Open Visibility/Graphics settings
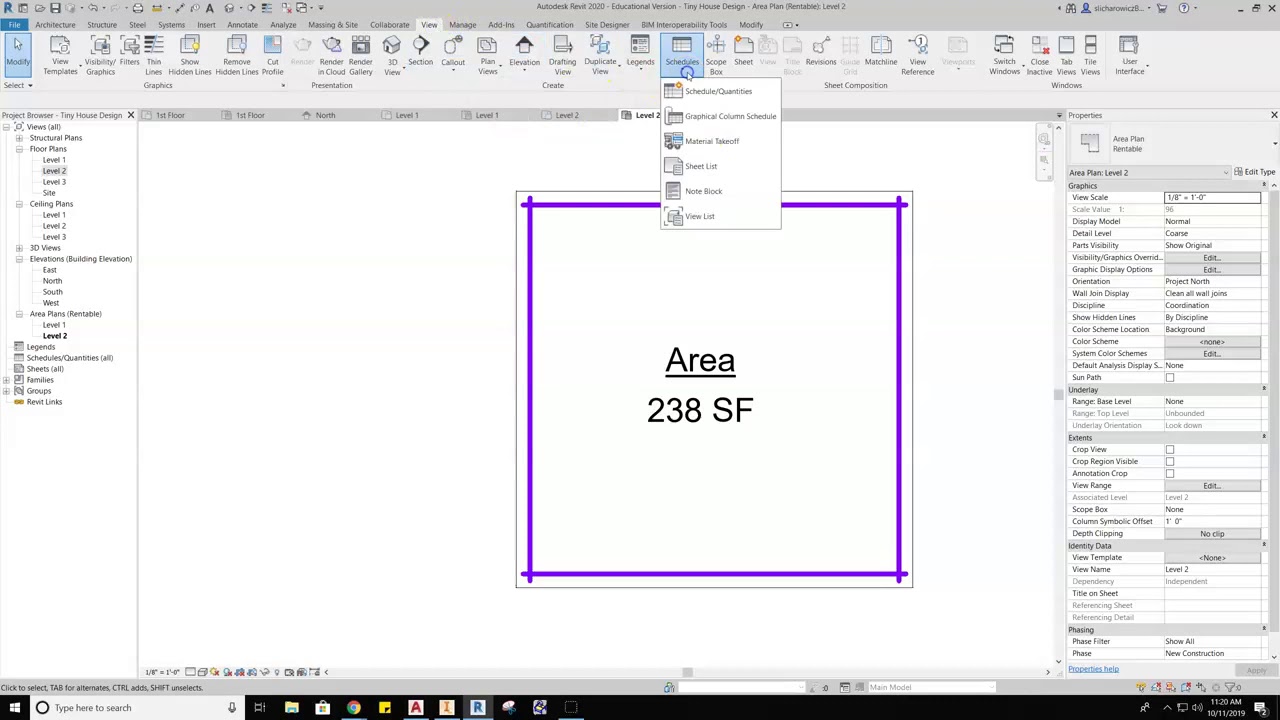The width and height of the screenshot is (1280, 720). (x=100, y=55)
